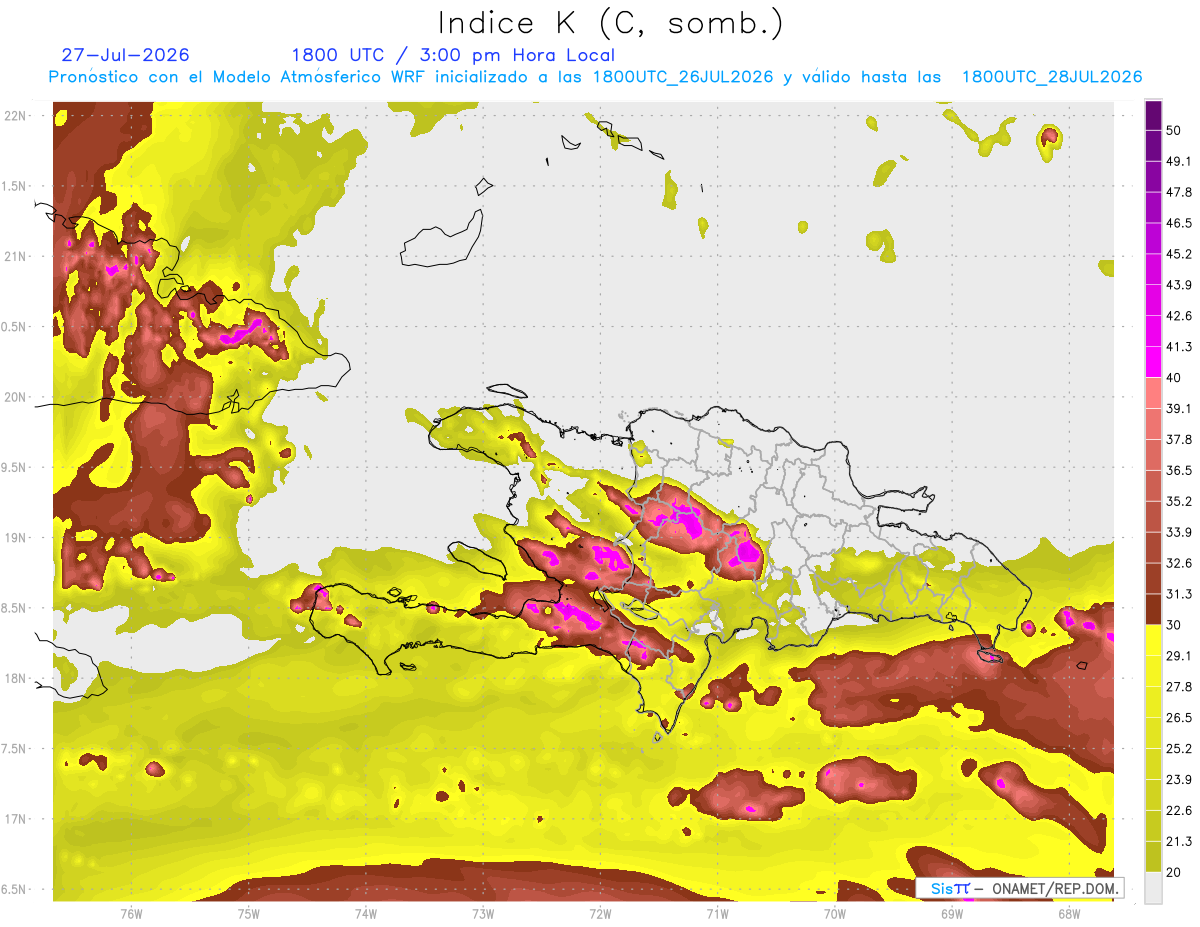Pick the gray swatch below 20

click(1153, 888)
